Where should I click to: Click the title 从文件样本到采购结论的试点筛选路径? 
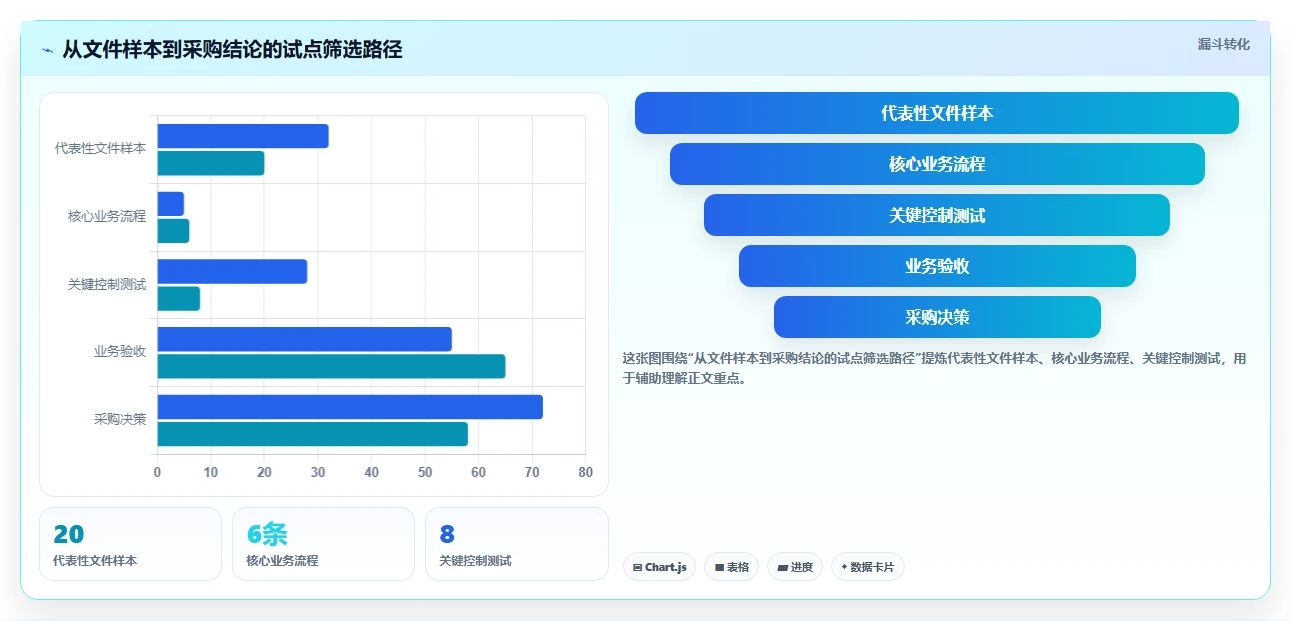click(232, 49)
